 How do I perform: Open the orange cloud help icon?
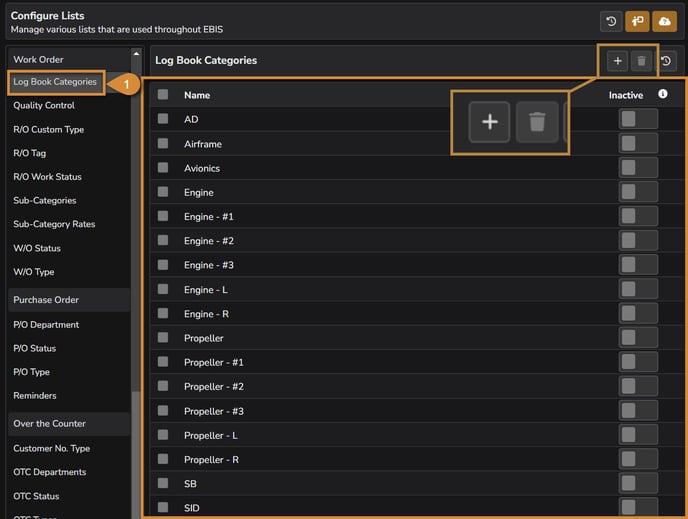(664, 21)
